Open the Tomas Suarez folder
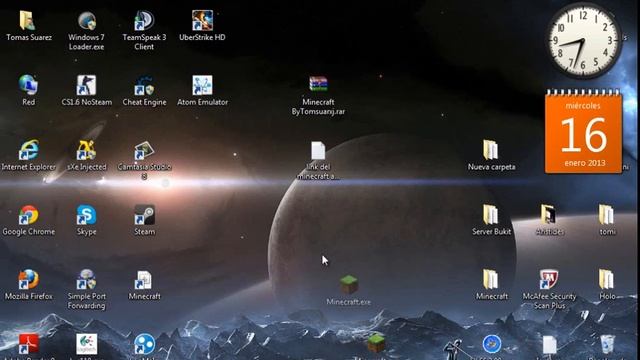The image size is (640, 360). click(x=28, y=21)
